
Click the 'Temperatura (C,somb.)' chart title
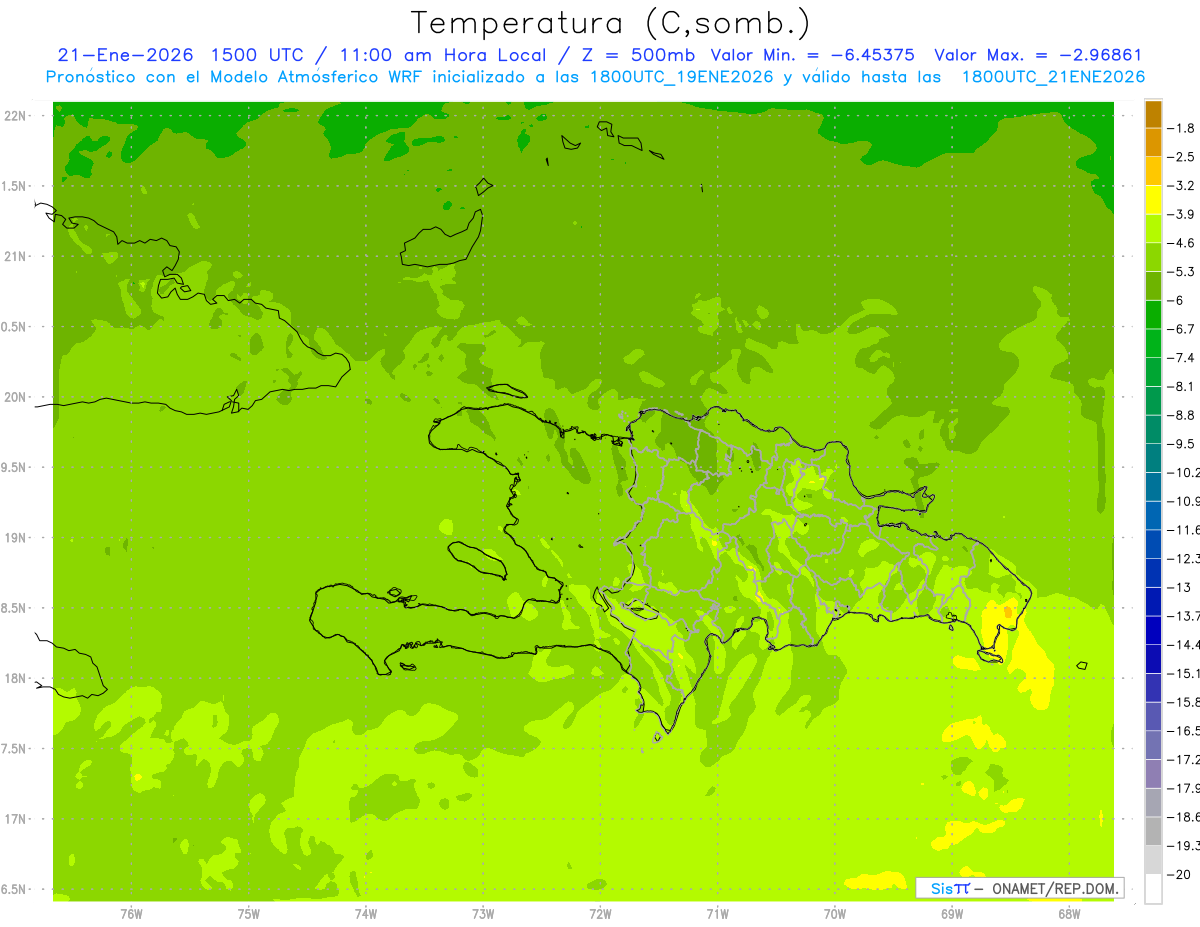611,23
